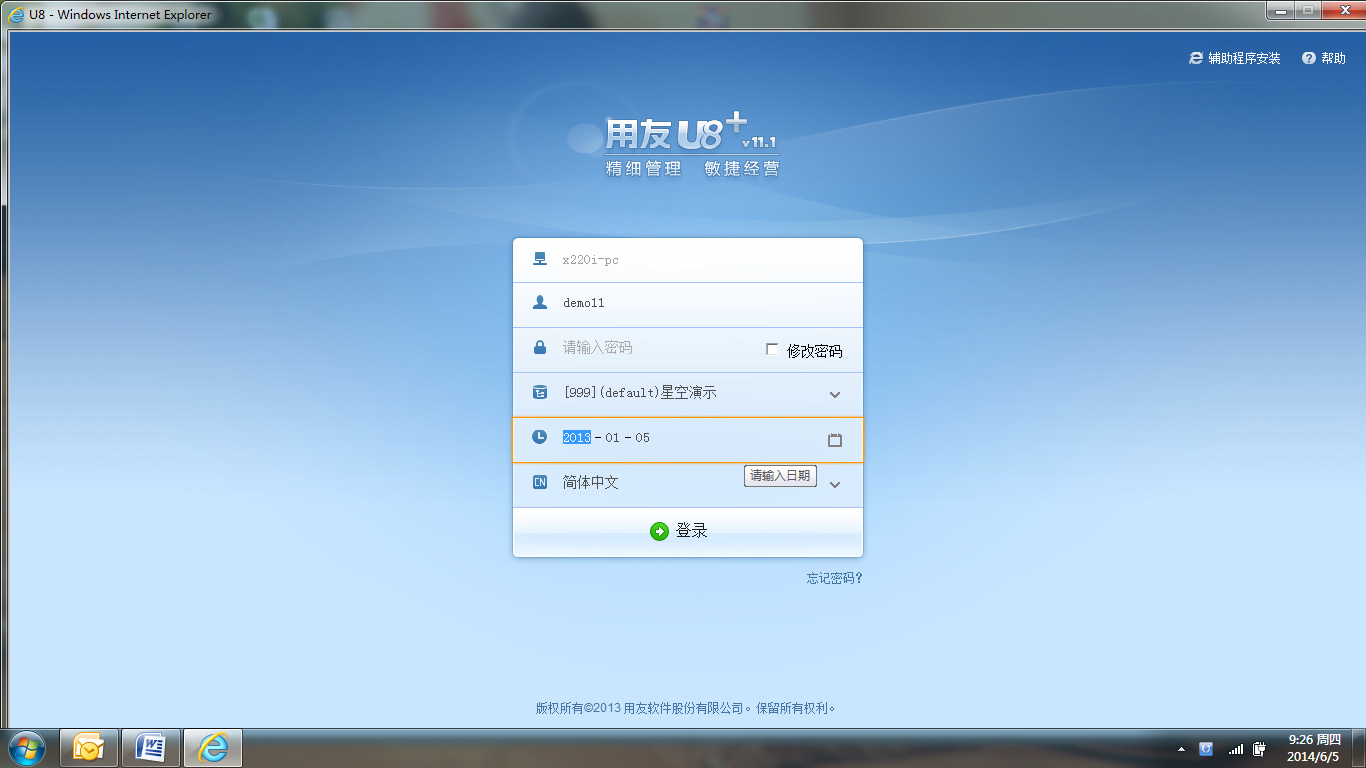Show hidden tray icons arrow
Viewport: 1366px width, 768px height.
1181,749
